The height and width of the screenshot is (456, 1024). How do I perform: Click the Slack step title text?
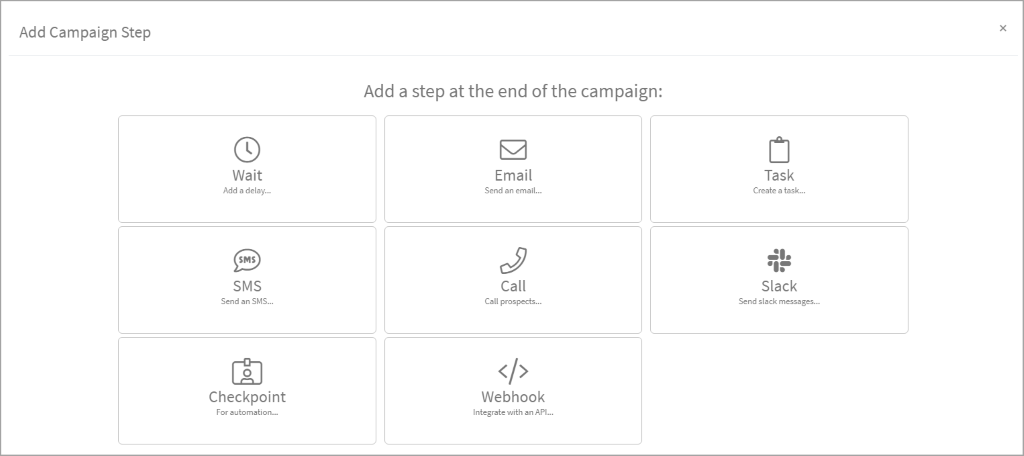point(779,286)
